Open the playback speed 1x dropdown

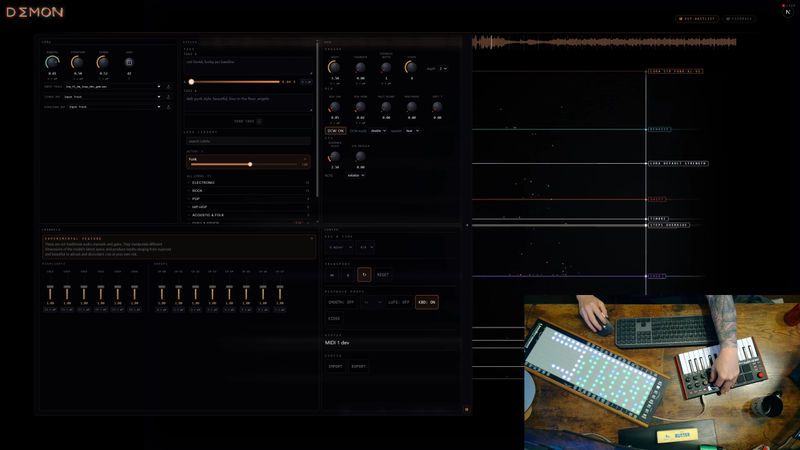(371, 302)
